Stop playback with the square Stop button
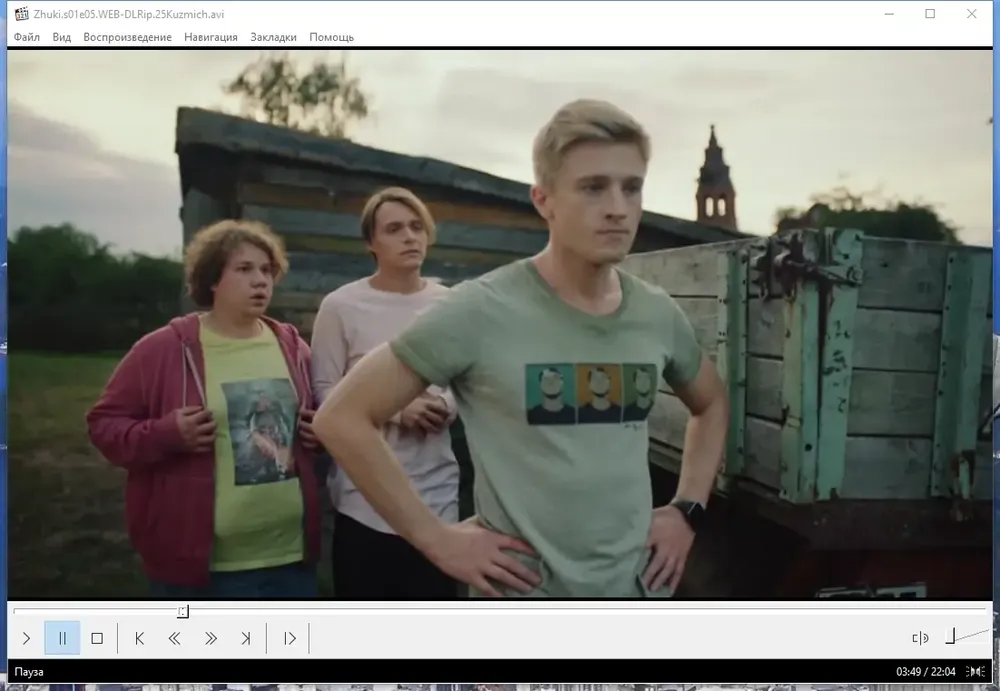This screenshot has height=691, width=1000. click(97, 638)
